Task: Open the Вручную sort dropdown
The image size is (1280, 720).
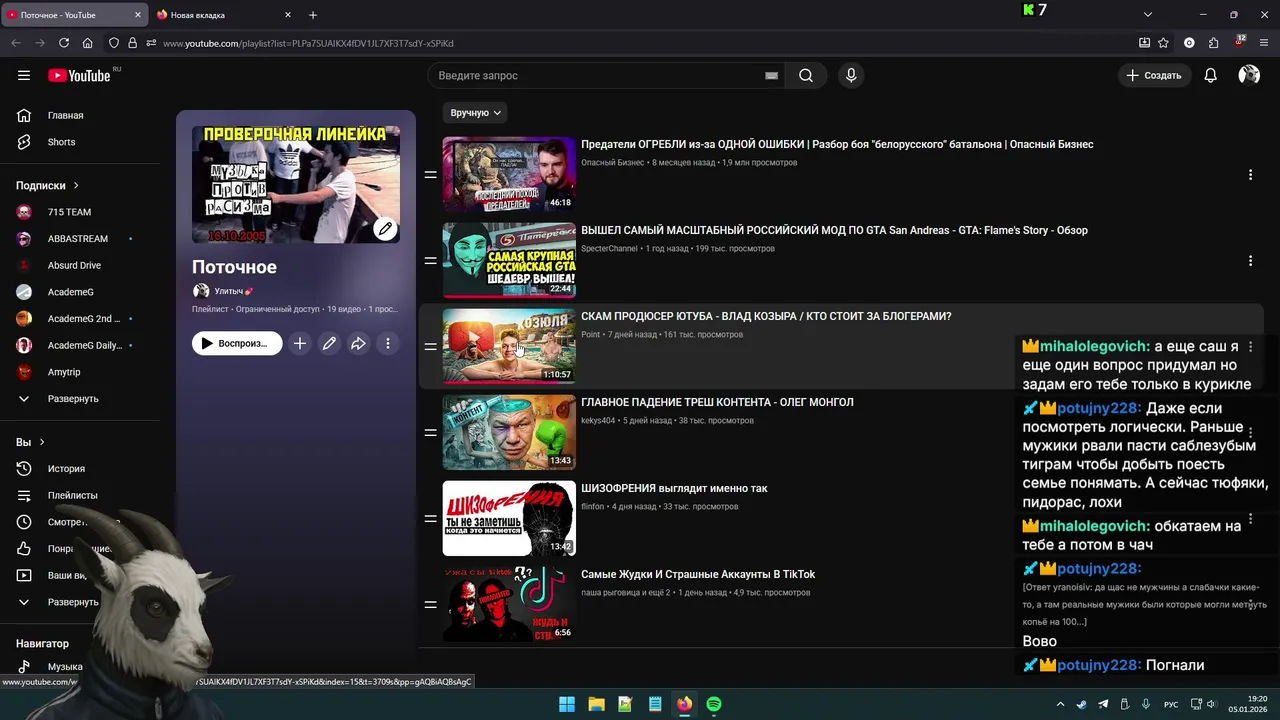Action: tap(476, 113)
